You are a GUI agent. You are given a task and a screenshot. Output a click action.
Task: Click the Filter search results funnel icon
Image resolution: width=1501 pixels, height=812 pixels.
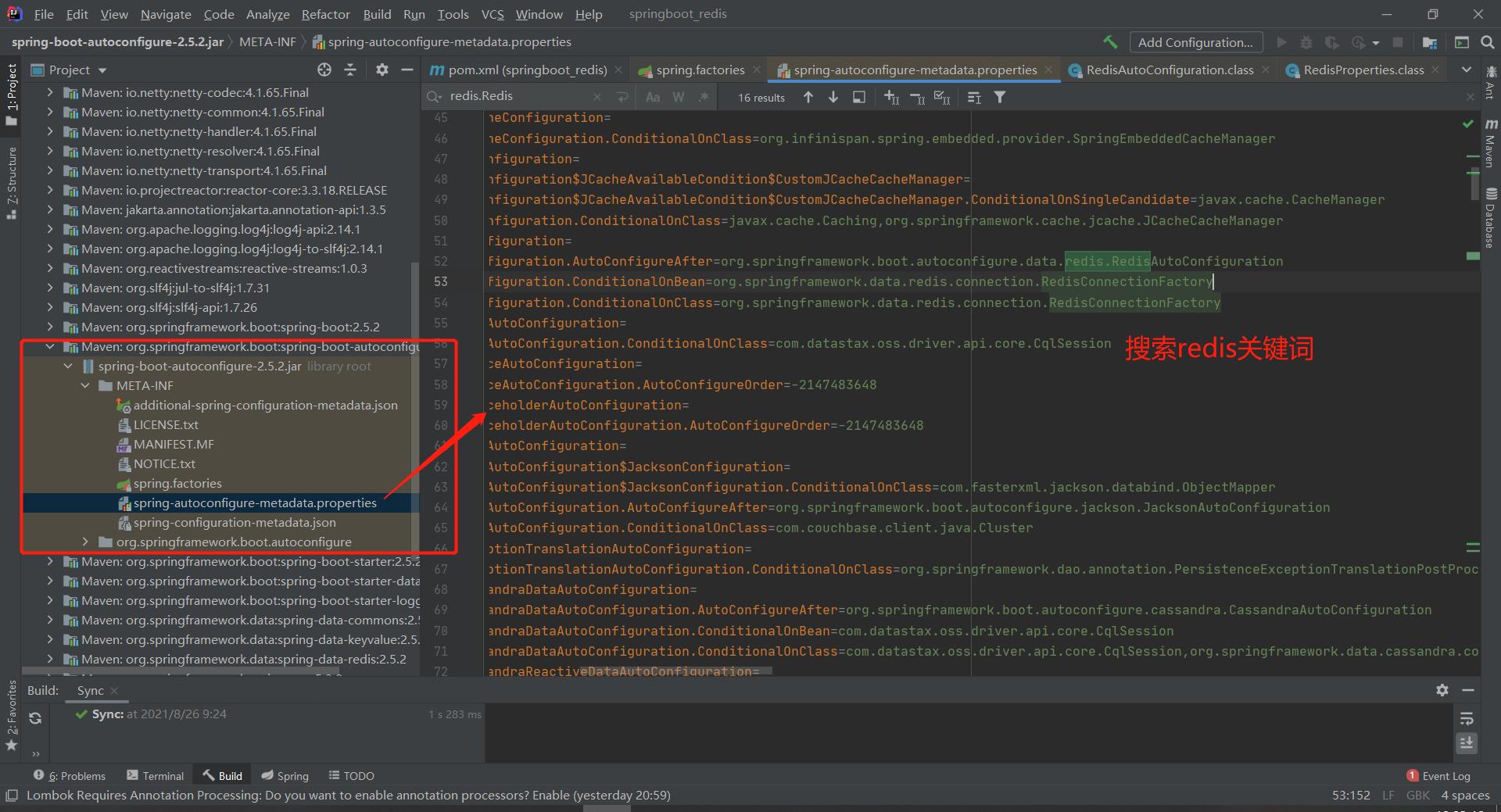click(x=1000, y=97)
